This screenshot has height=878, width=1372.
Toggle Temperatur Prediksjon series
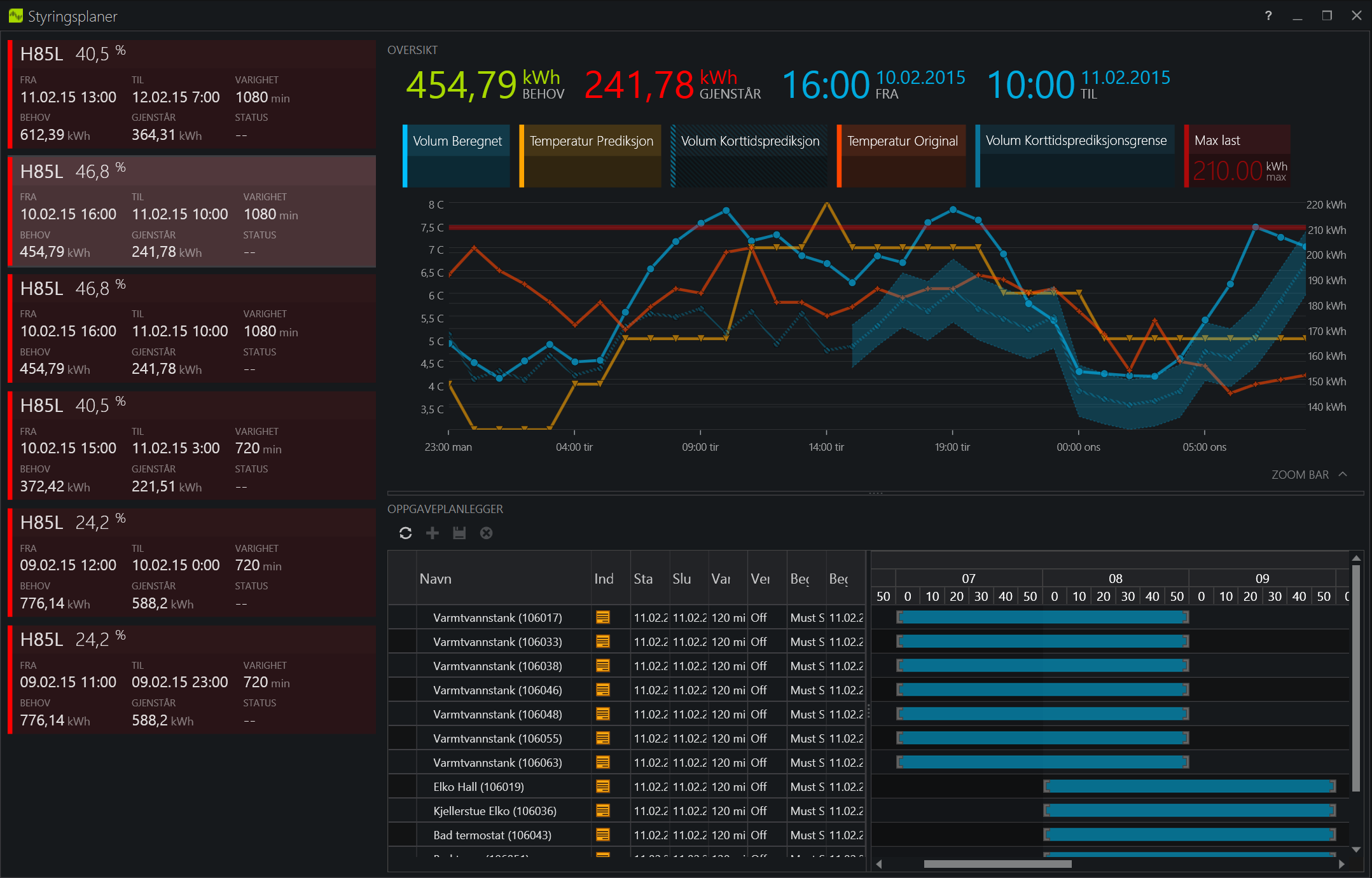590,156
